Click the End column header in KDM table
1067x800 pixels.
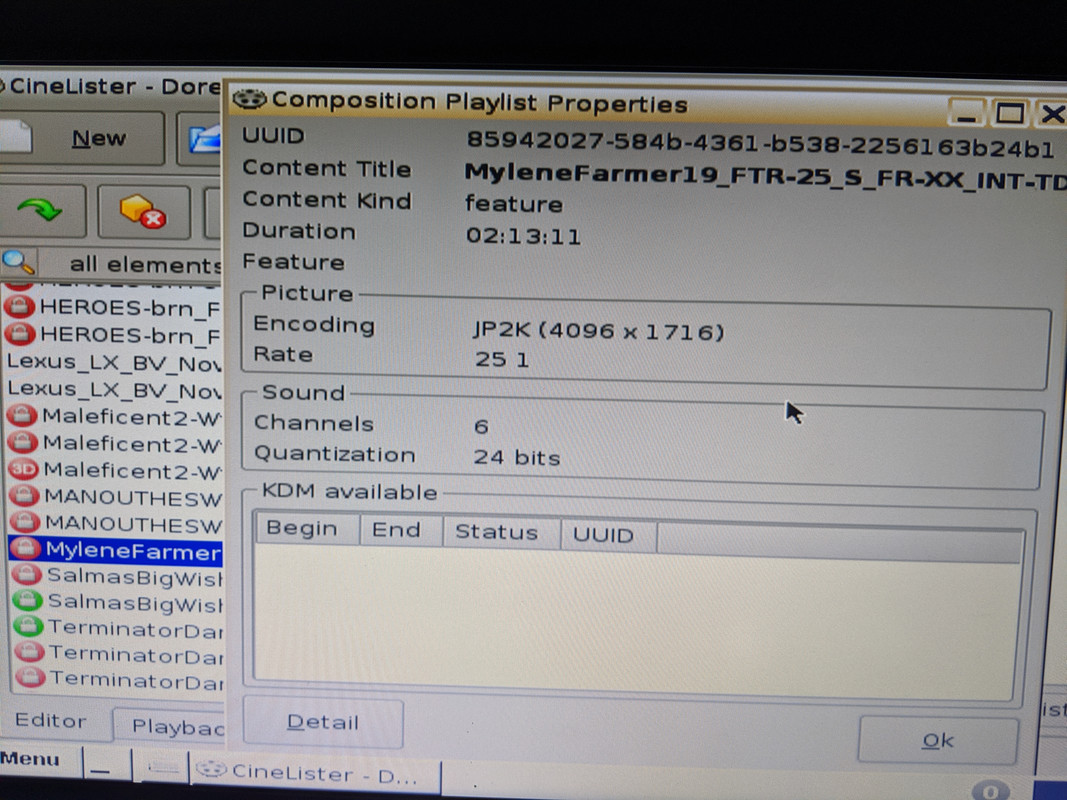[401, 530]
